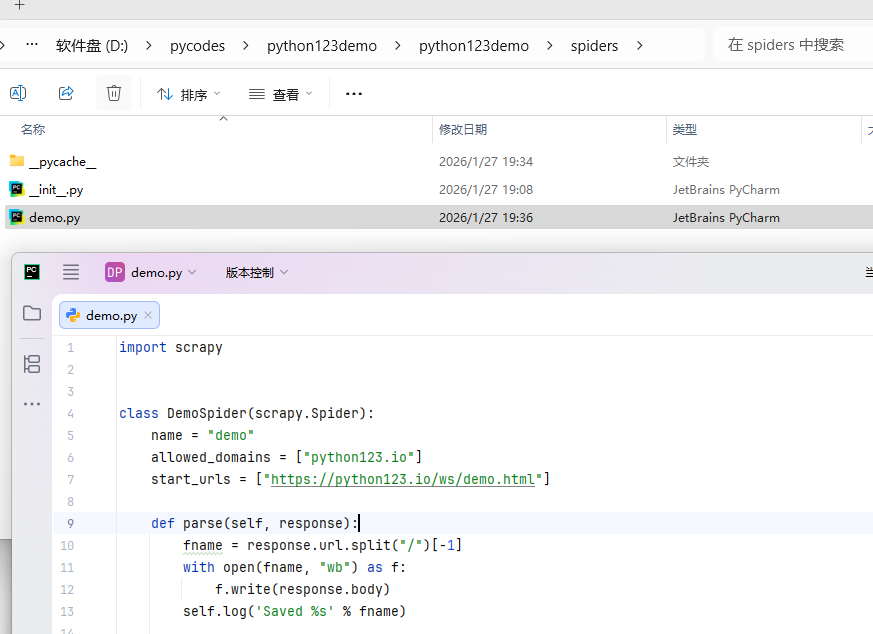Click the PyCharm logo icon

click(x=32, y=272)
